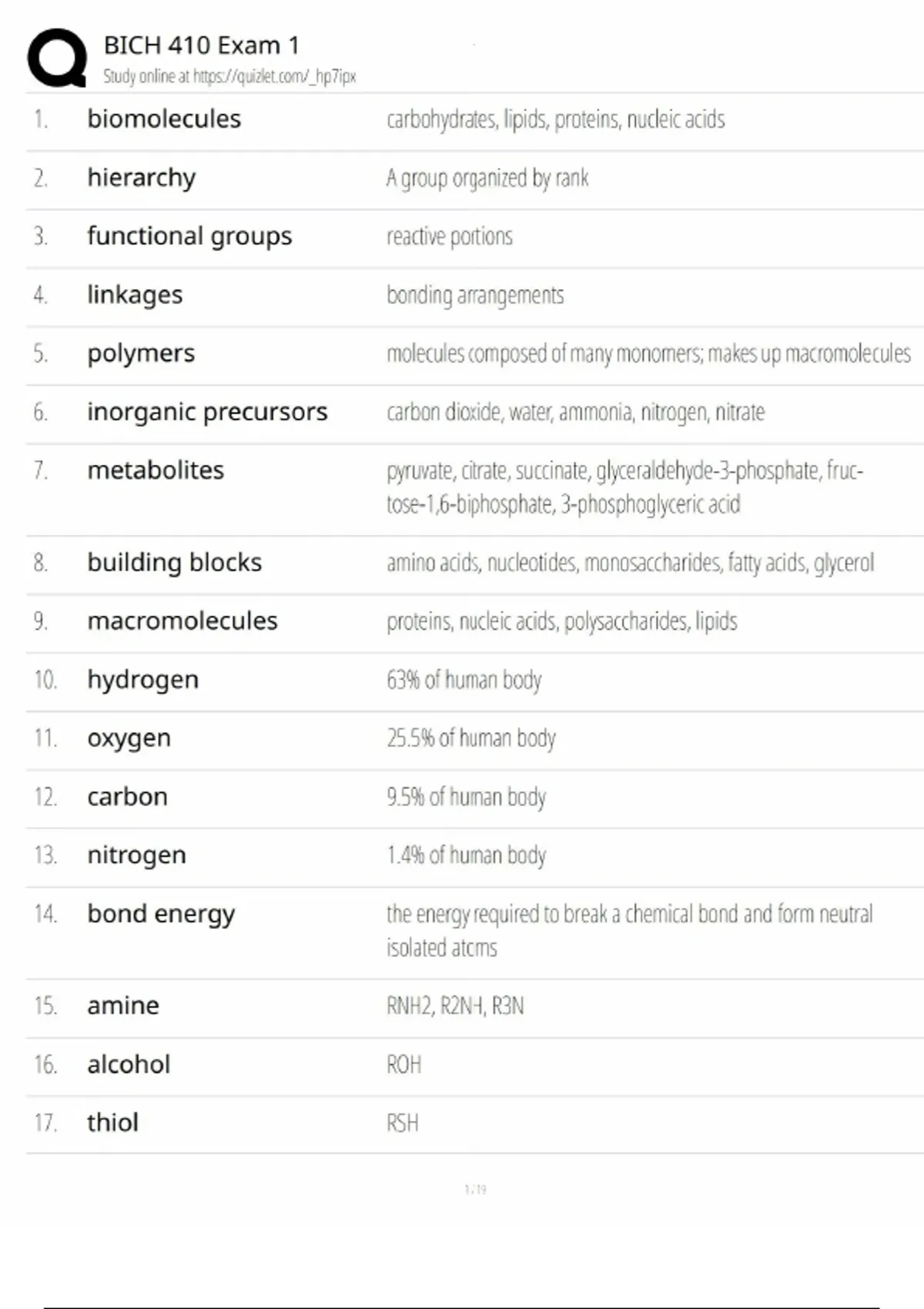Click the definition 'bonding arrangements'
924x1309 pixels.
pos(475,295)
